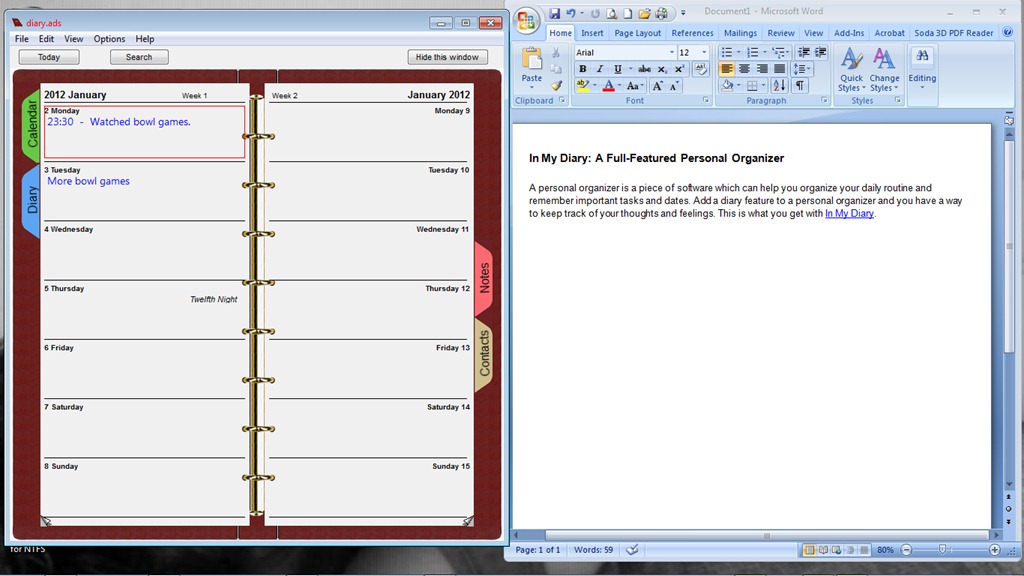Open the Editing binoculars group
The image size is (1024, 576).
pyautogui.click(x=922, y=68)
